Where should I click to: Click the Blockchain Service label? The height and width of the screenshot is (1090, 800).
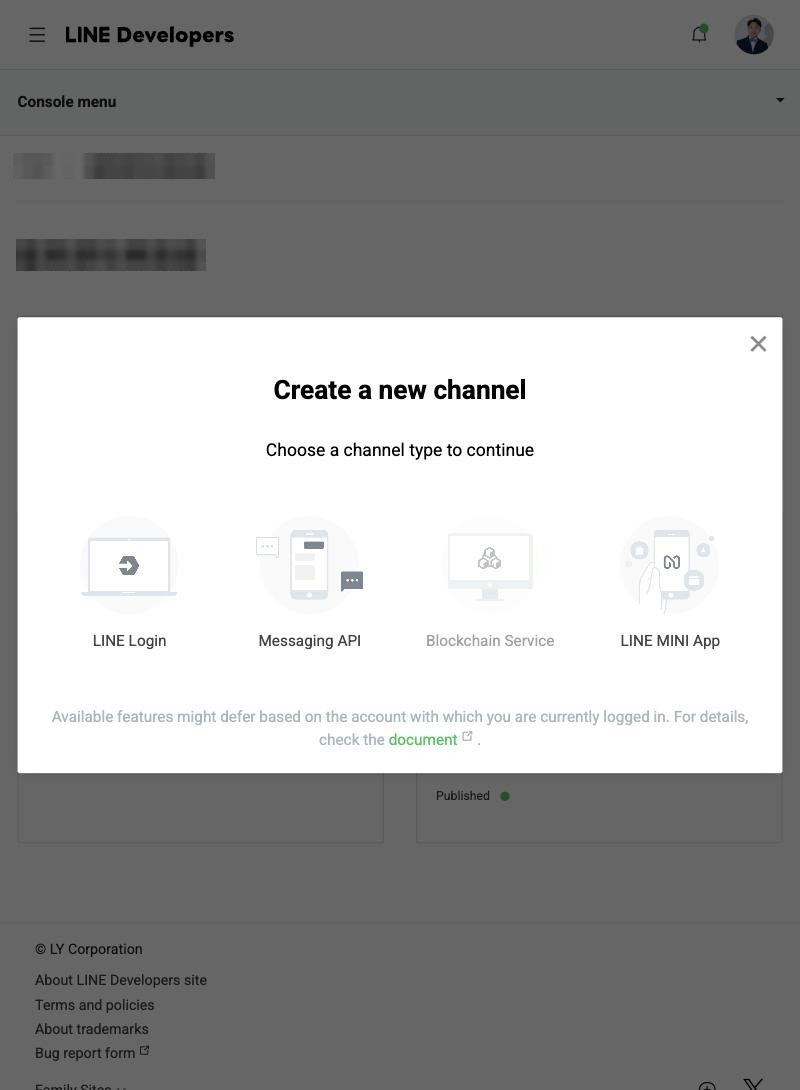(x=490, y=641)
